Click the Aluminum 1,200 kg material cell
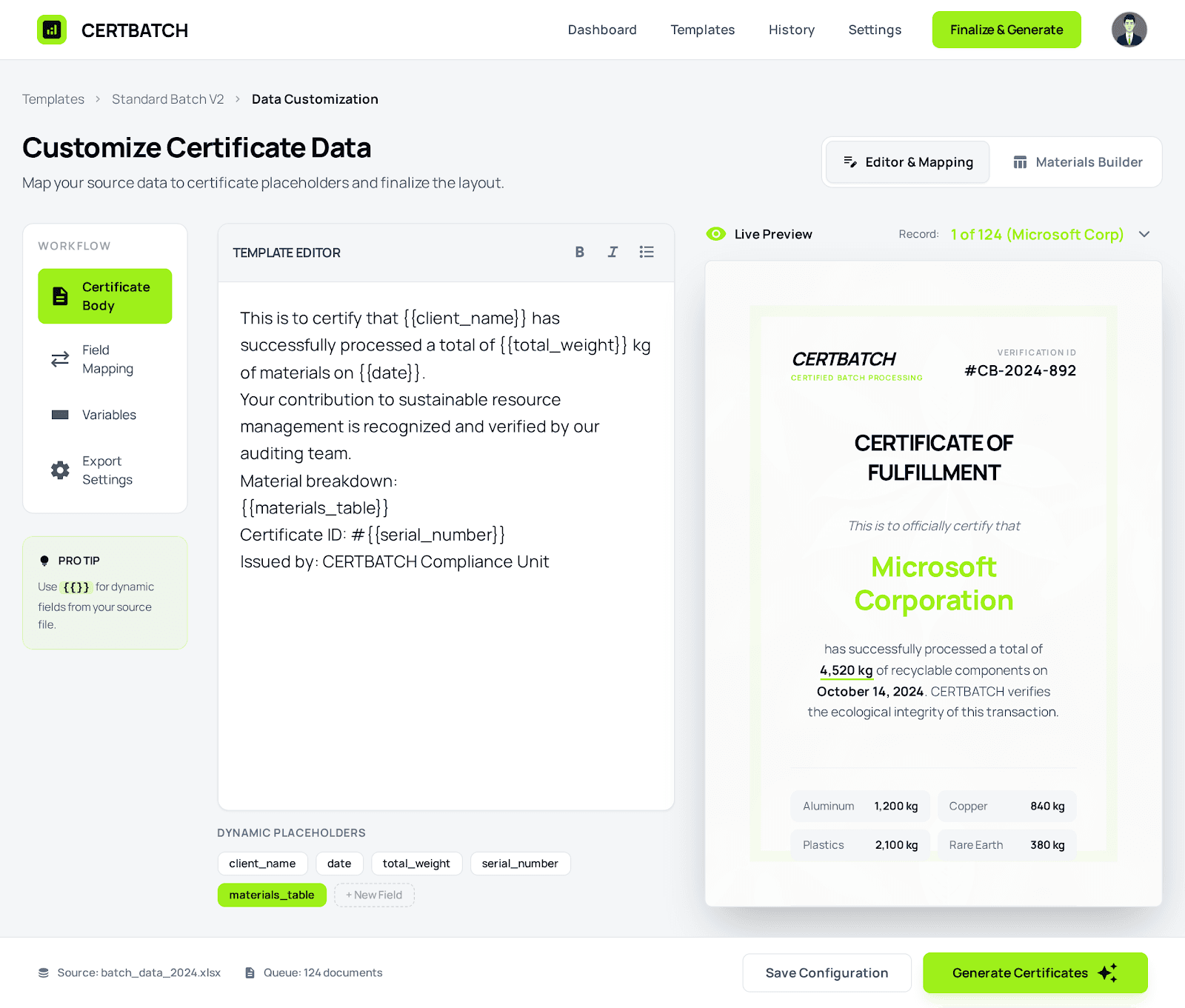Viewport: 1185px width, 1008px height. click(x=860, y=806)
